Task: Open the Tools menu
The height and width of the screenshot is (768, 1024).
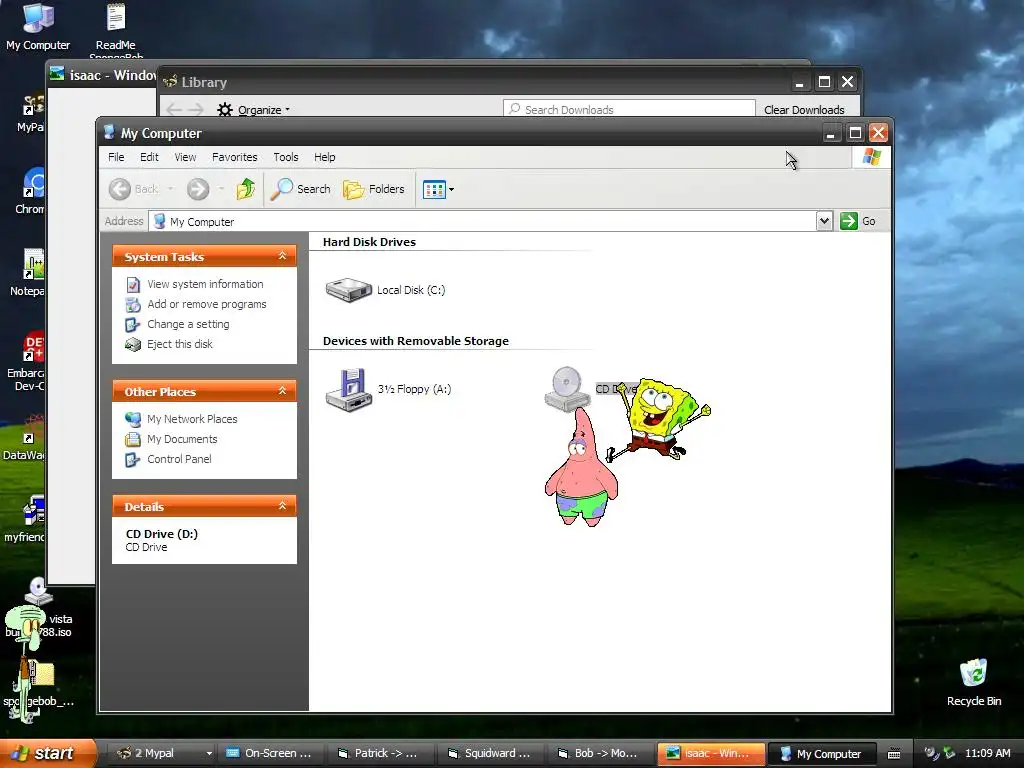Action: click(x=285, y=157)
